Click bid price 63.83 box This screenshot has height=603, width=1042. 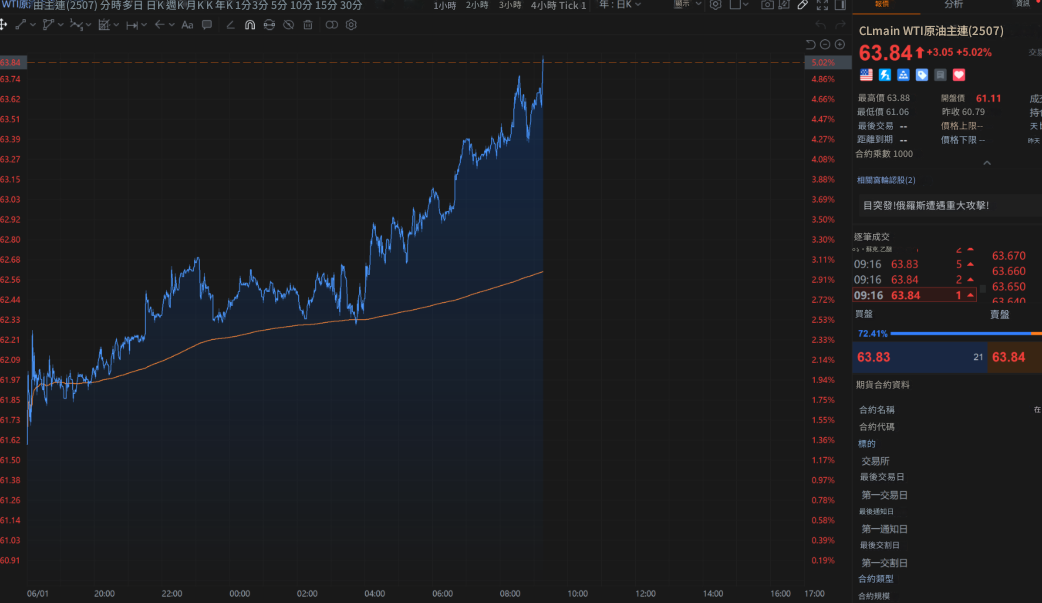tap(920, 357)
